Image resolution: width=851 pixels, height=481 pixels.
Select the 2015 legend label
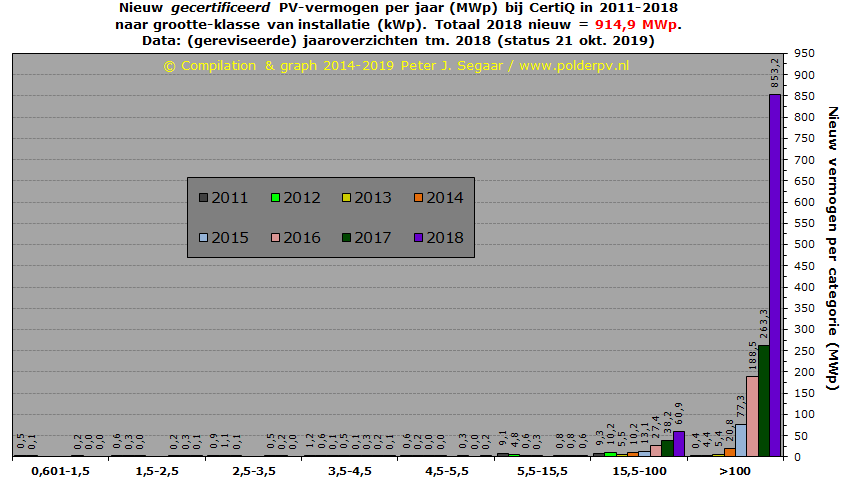tap(230, 238)
